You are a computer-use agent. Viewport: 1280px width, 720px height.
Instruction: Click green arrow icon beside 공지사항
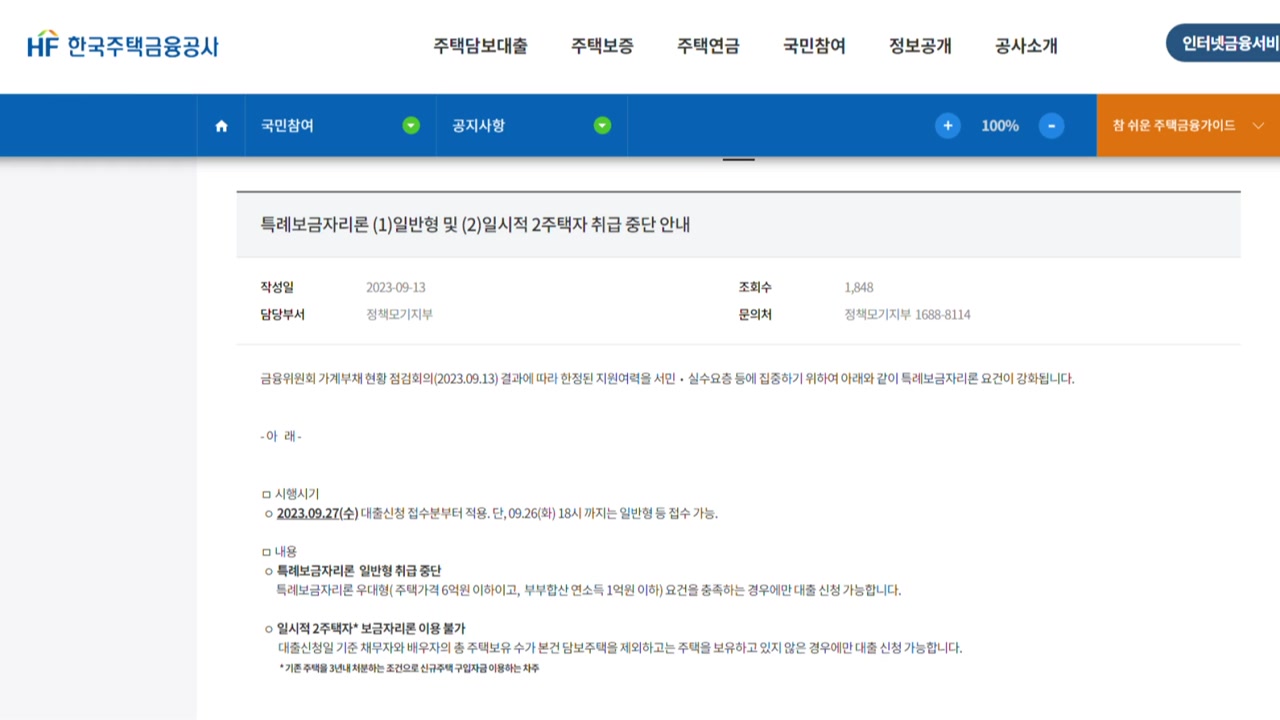point(602,126)
